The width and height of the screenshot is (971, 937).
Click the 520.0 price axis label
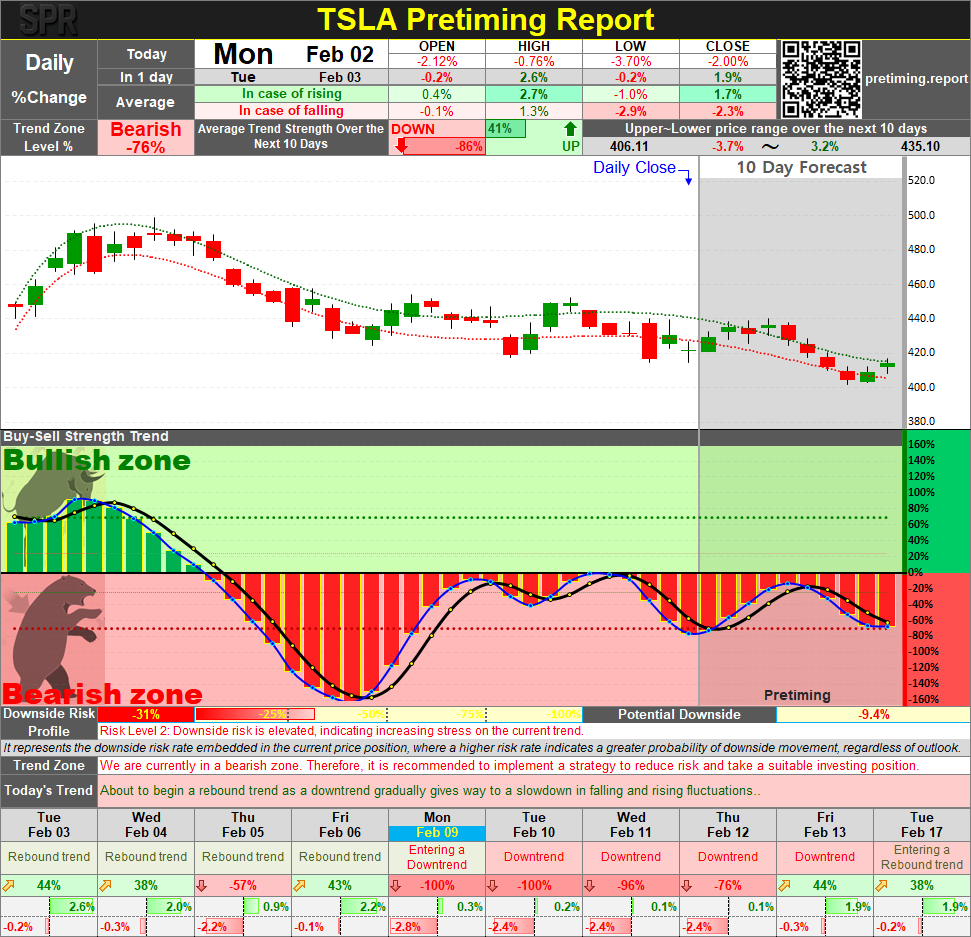(921, 180)
